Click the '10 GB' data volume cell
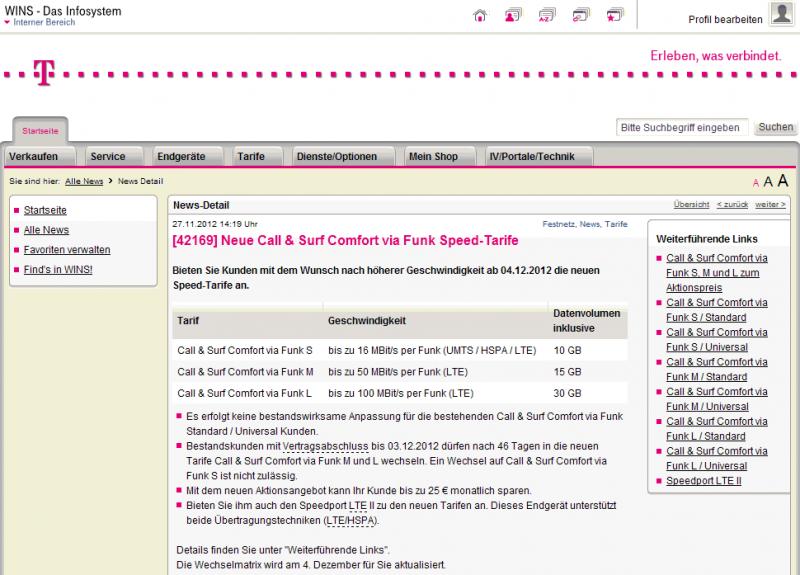Viewport: 800px width, 575px height. (x=567, y=351)
